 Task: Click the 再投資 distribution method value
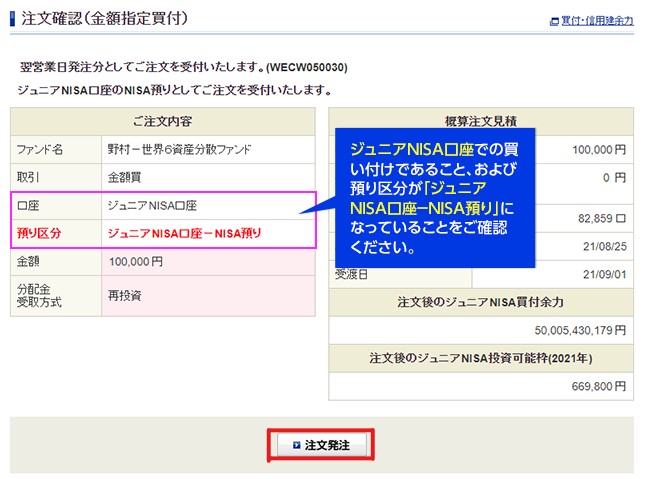click(x=125, y=296)
